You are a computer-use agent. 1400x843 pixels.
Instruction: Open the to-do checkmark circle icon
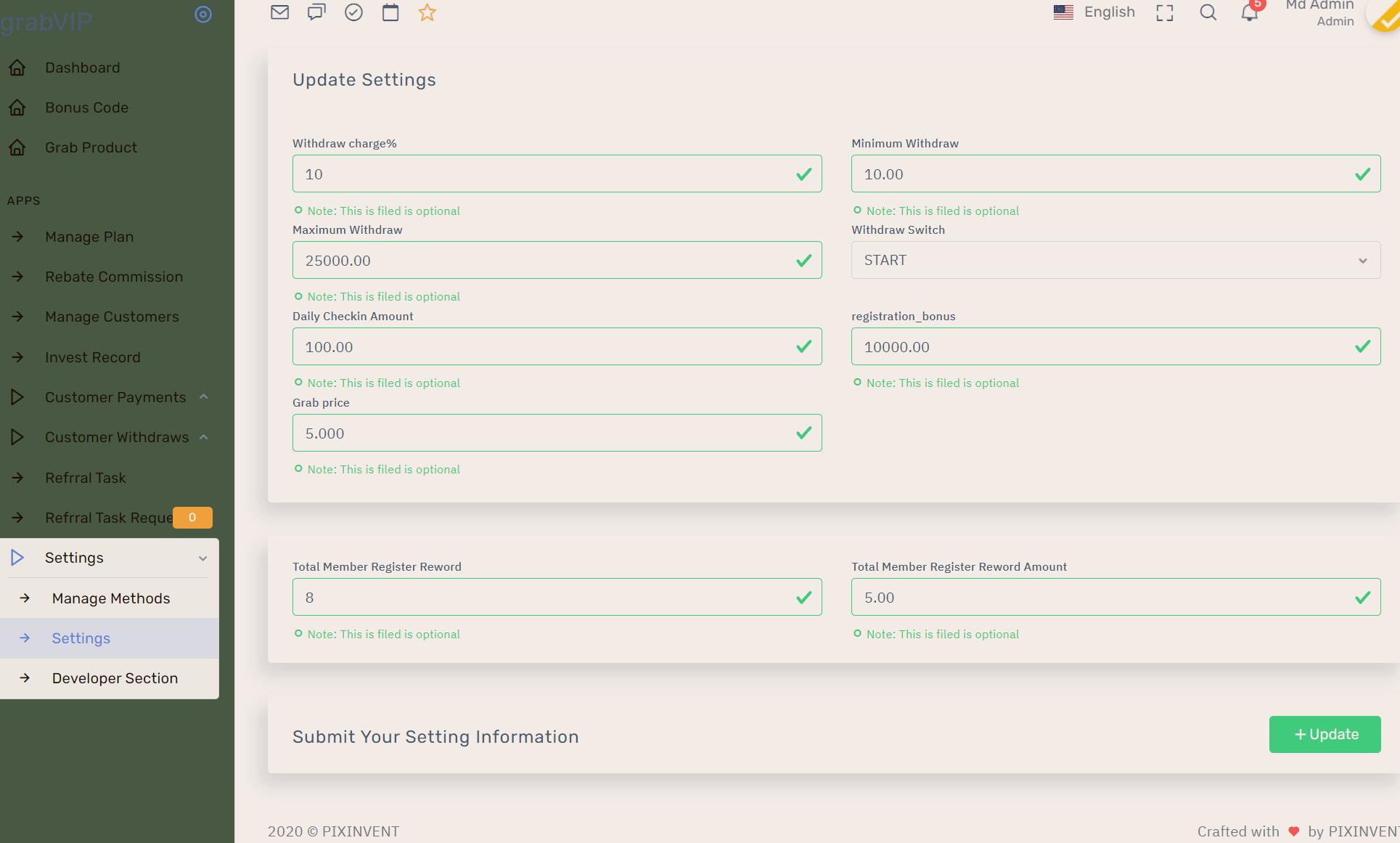(353, 12)
